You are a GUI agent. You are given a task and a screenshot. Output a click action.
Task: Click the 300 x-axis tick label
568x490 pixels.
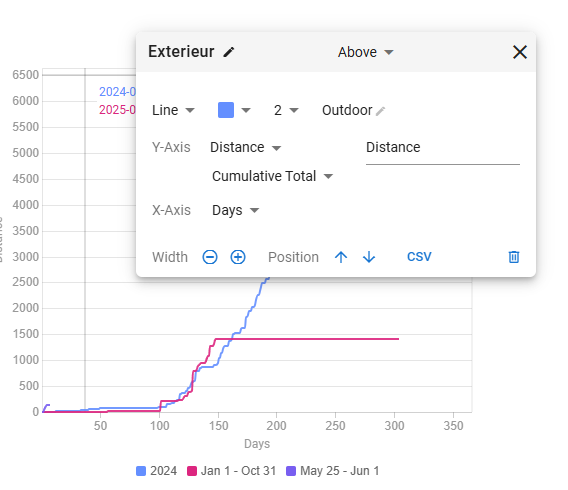point(394,426)
